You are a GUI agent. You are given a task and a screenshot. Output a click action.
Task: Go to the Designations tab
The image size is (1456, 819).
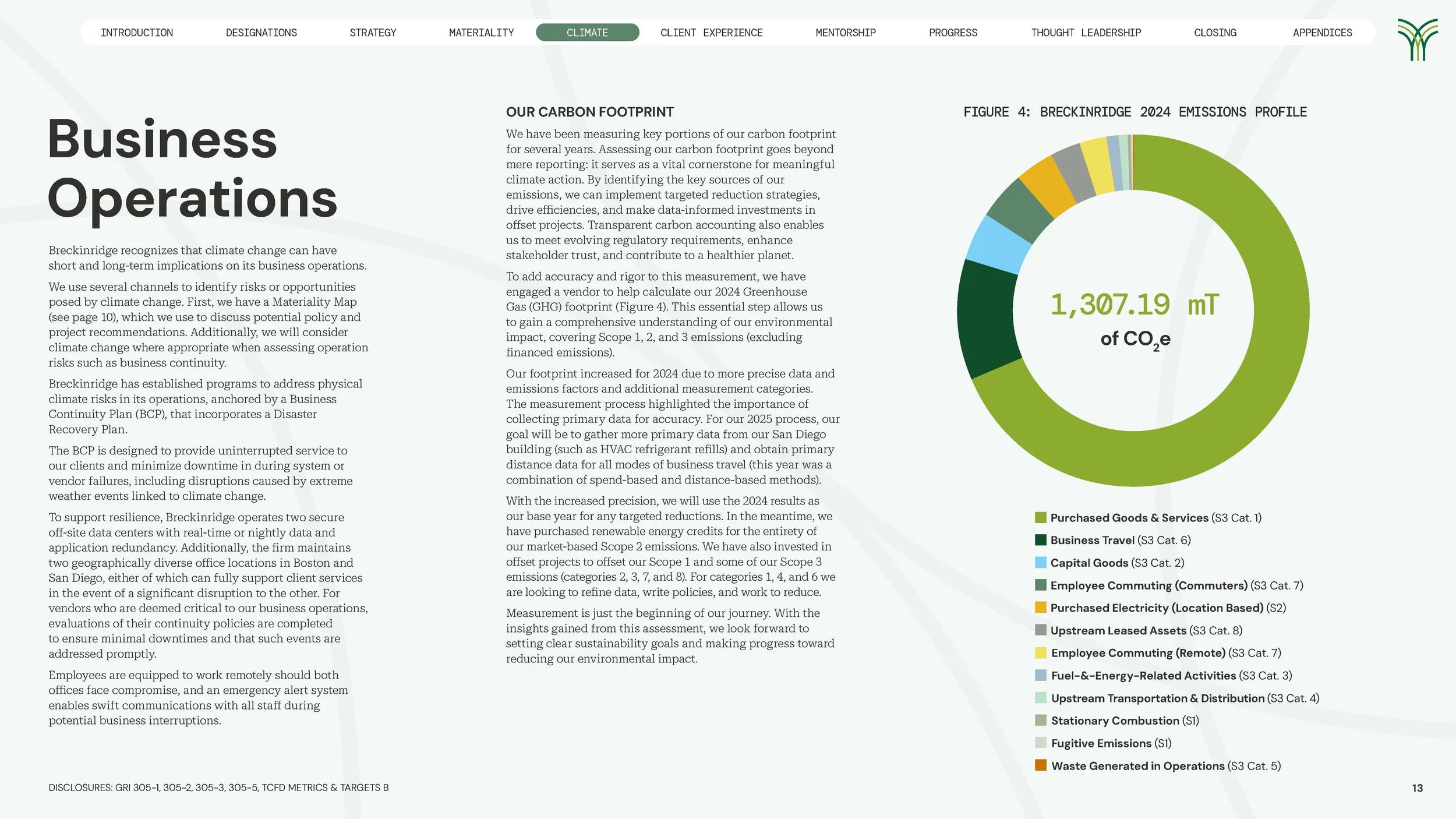pos(261,33)
